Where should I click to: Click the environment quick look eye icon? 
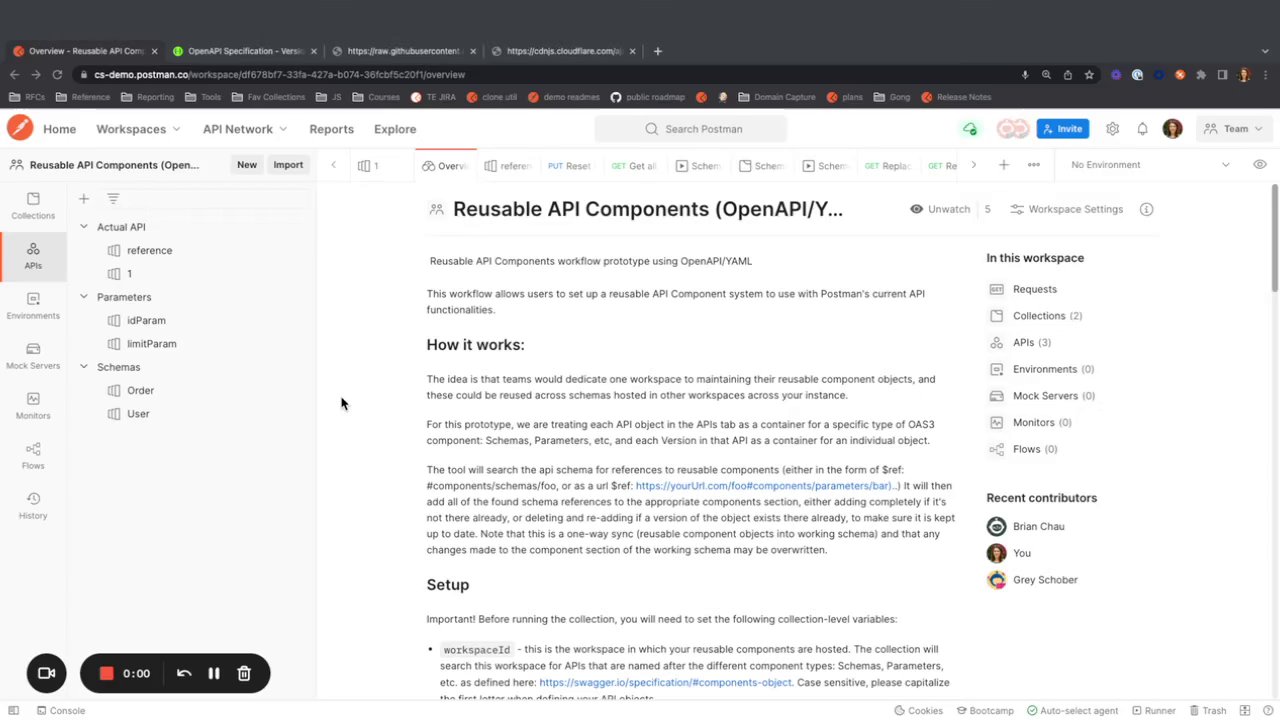point(1259,165)
